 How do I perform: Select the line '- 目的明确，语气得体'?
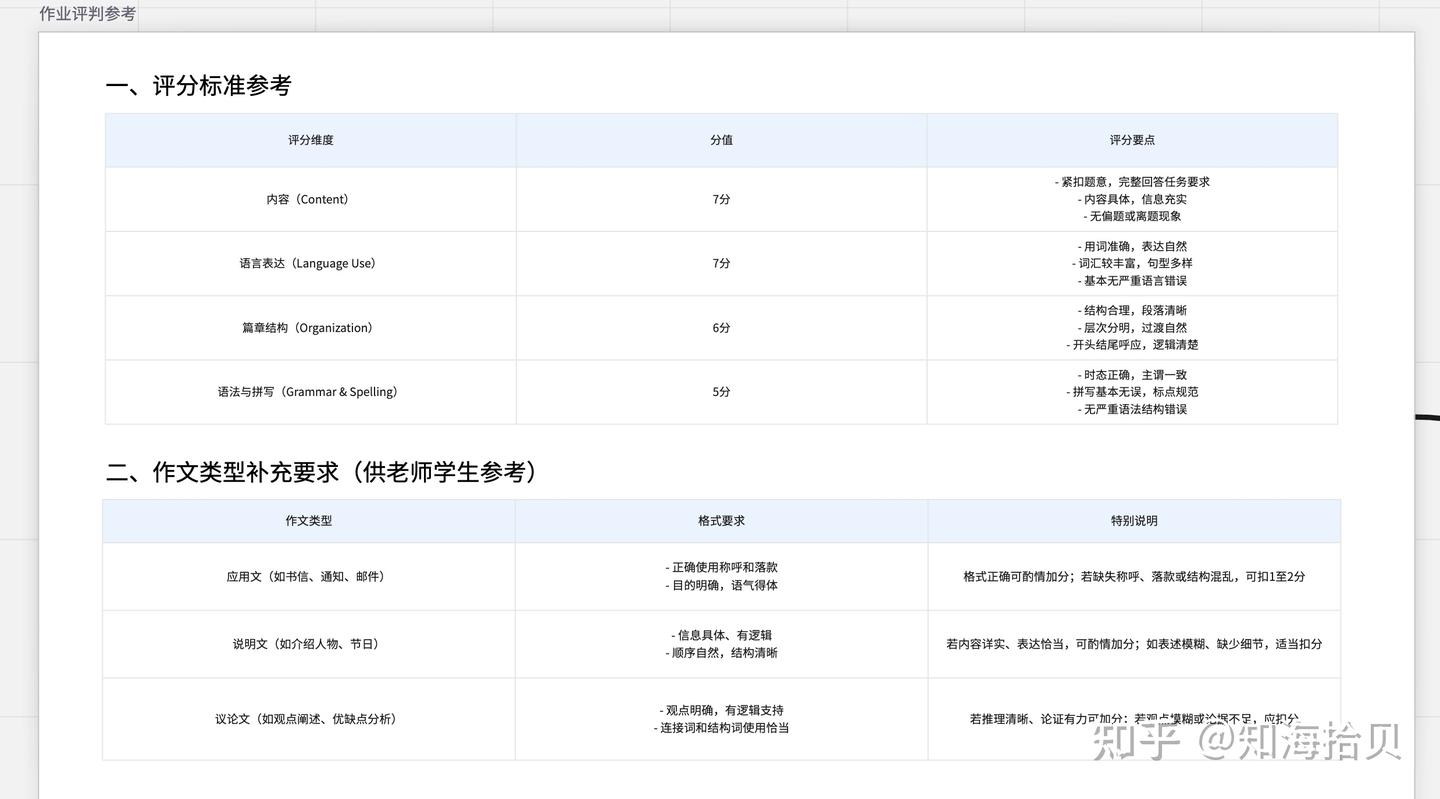pos(721,585)
